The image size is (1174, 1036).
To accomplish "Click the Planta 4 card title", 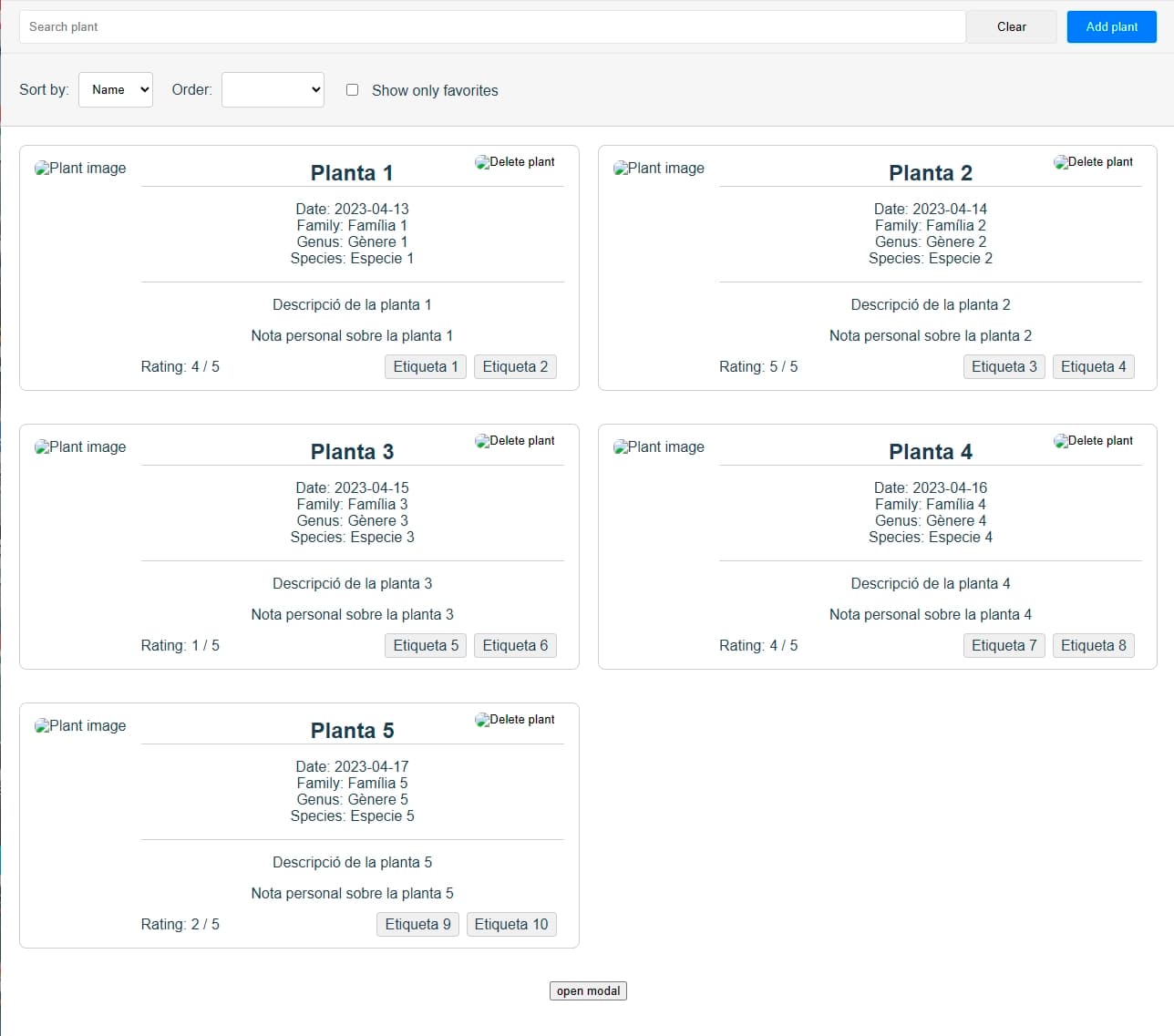I will (931, 452).
